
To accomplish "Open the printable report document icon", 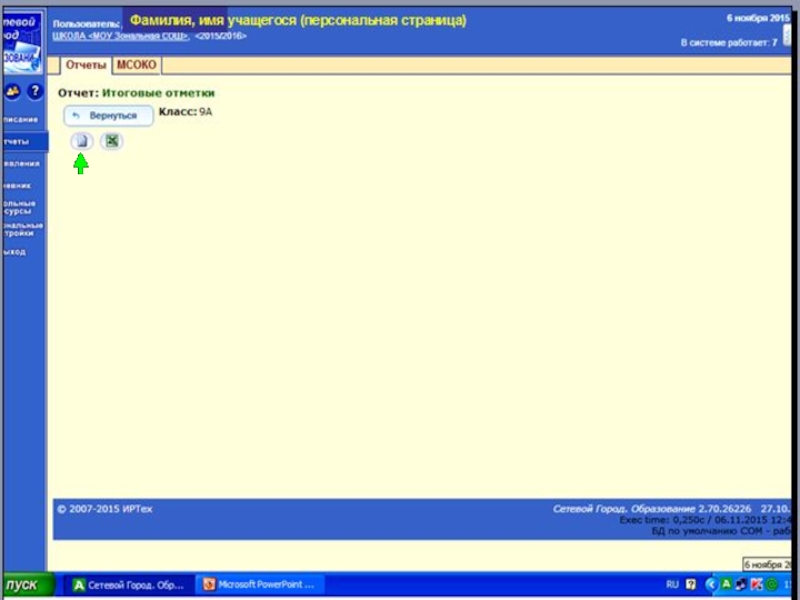I will 82,141.
